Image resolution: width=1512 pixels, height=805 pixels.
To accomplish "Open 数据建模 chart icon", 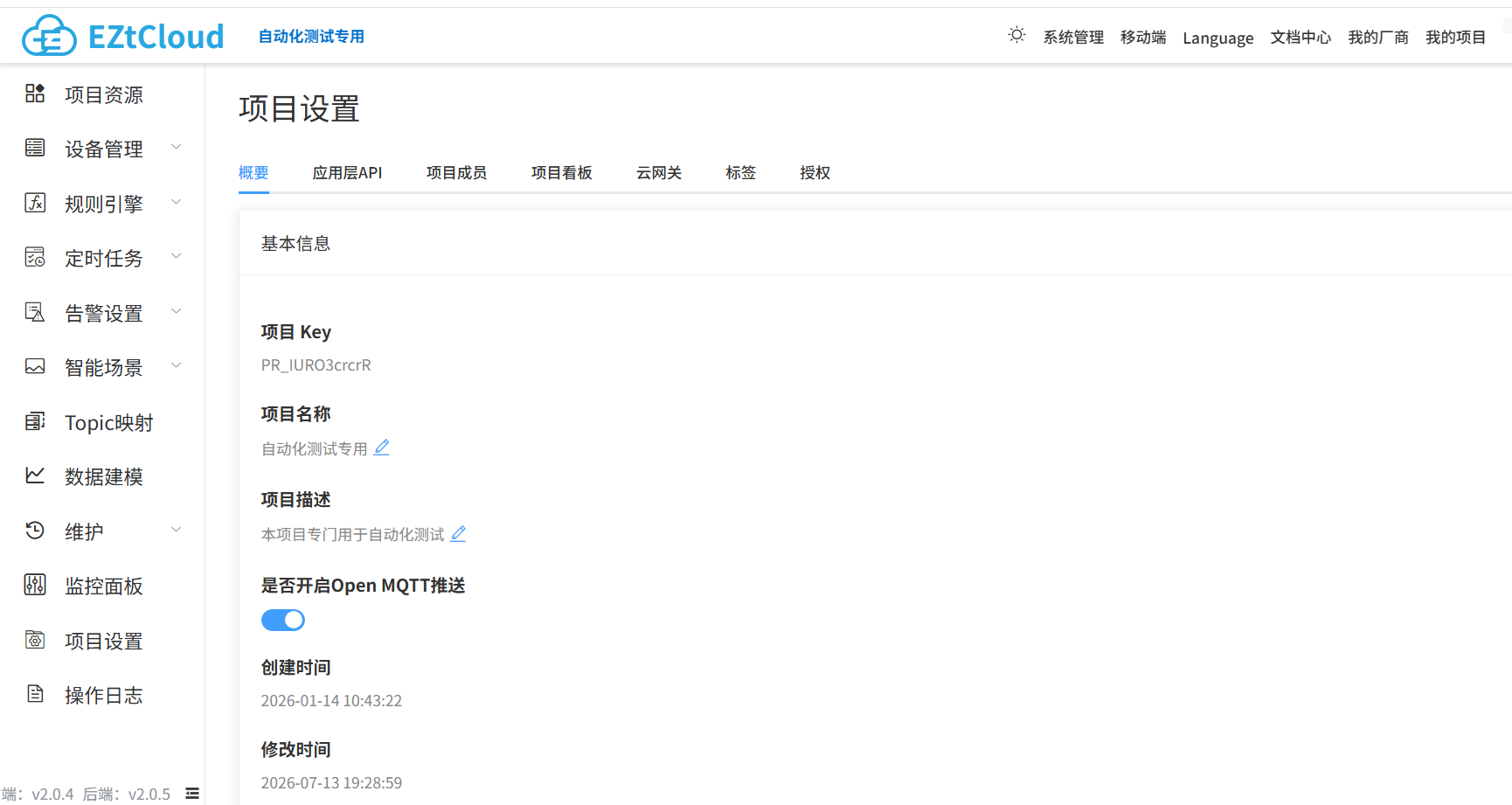I will 35,475.
